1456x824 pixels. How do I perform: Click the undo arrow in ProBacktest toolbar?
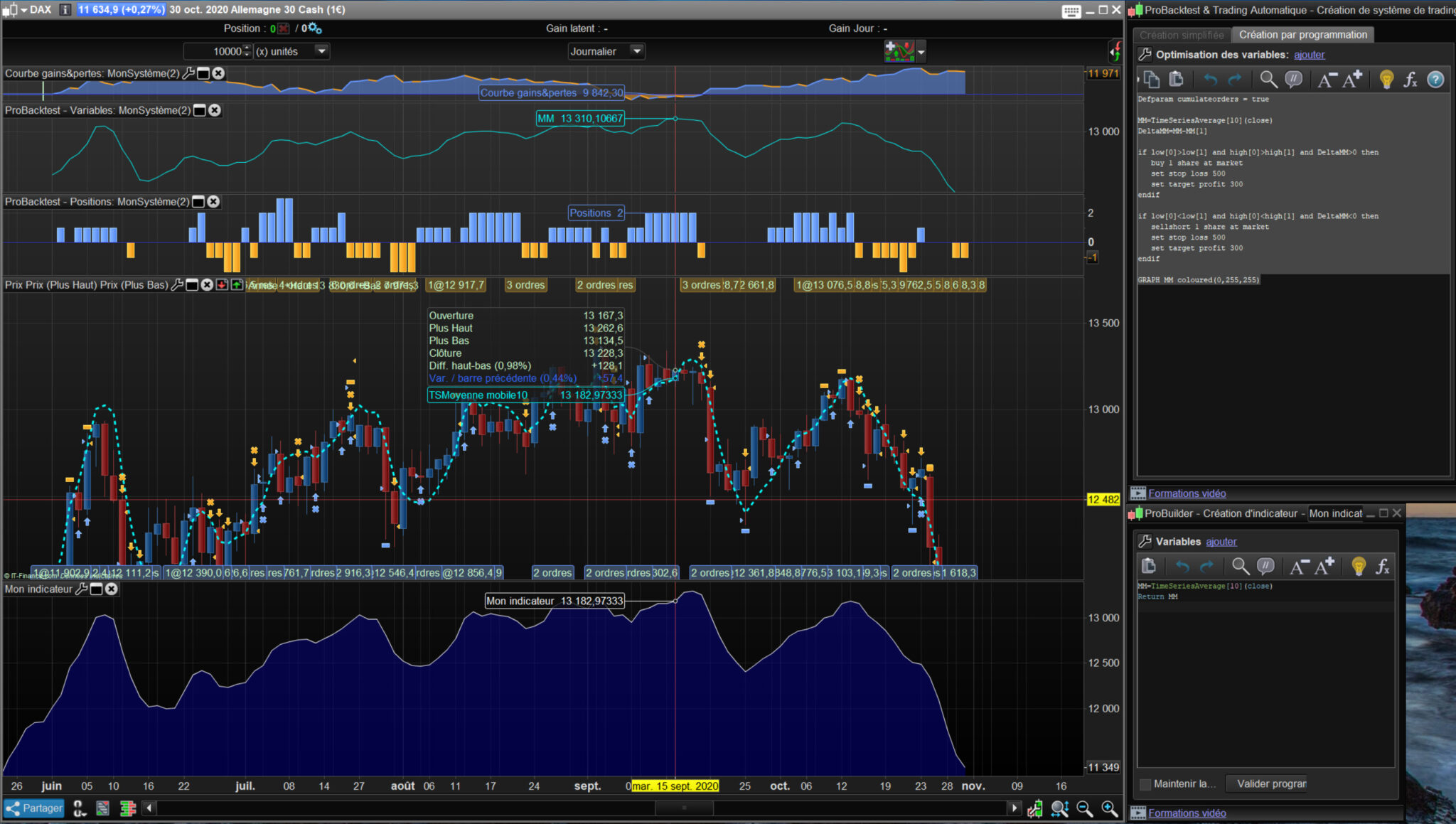(x=1210, y=80)
